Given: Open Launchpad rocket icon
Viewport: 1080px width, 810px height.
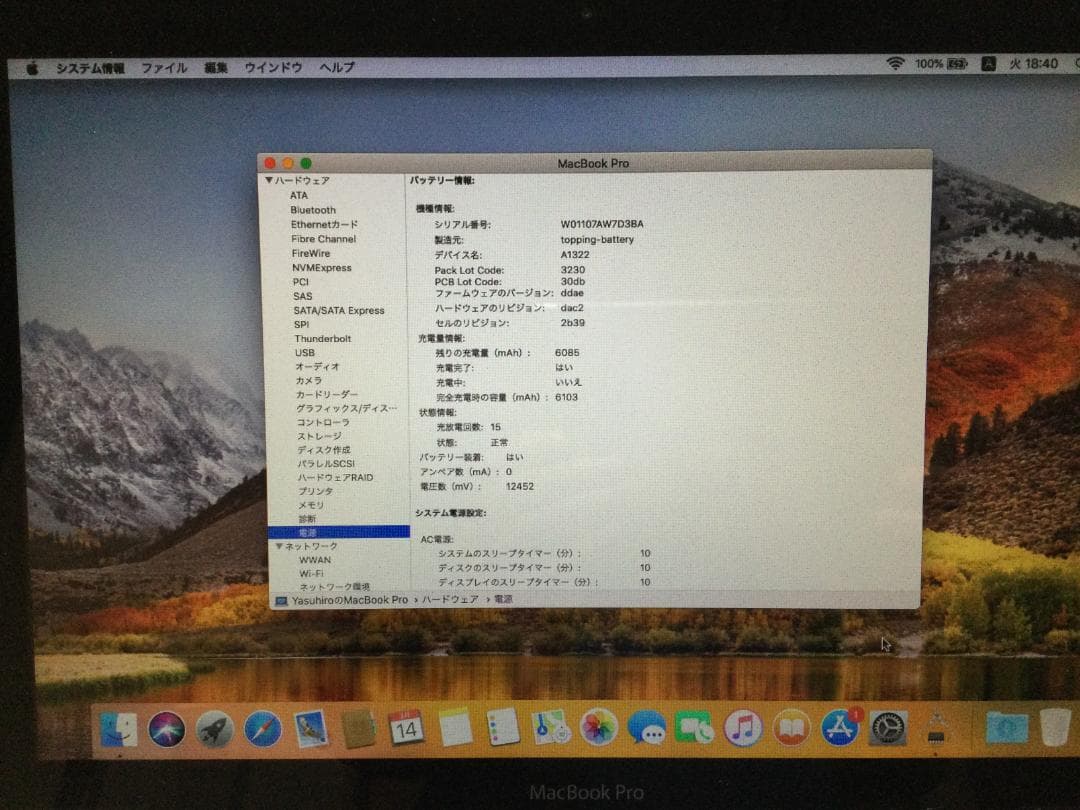Looking at the screenshot, I should pyautogui.click(x=214, y=729).
